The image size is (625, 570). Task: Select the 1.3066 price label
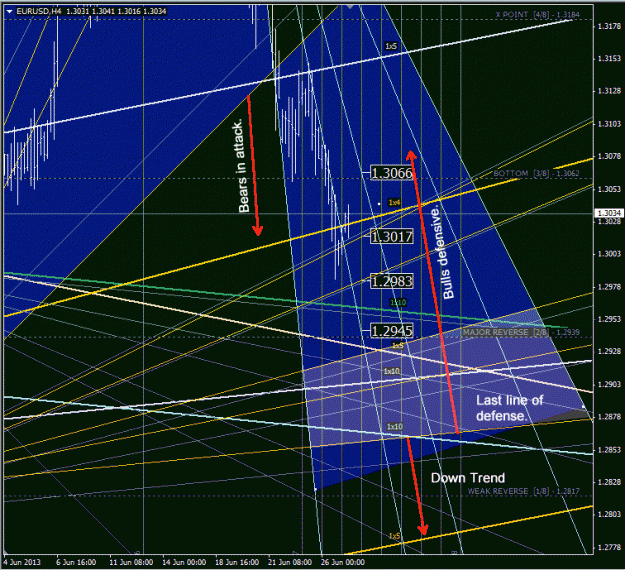(x=392, y=173)
